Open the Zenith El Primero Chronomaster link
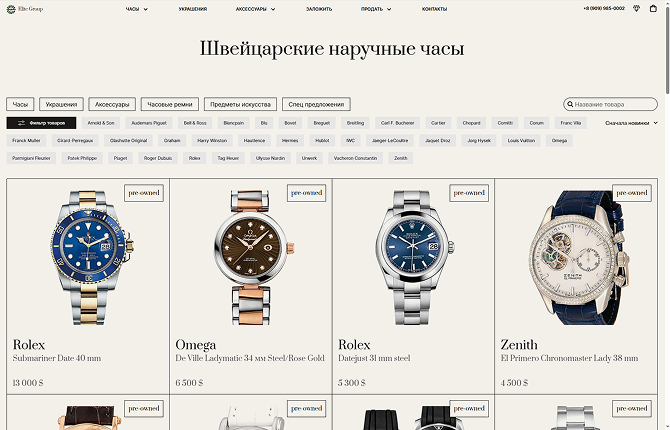Screen dimensions: 670x430 569,358
